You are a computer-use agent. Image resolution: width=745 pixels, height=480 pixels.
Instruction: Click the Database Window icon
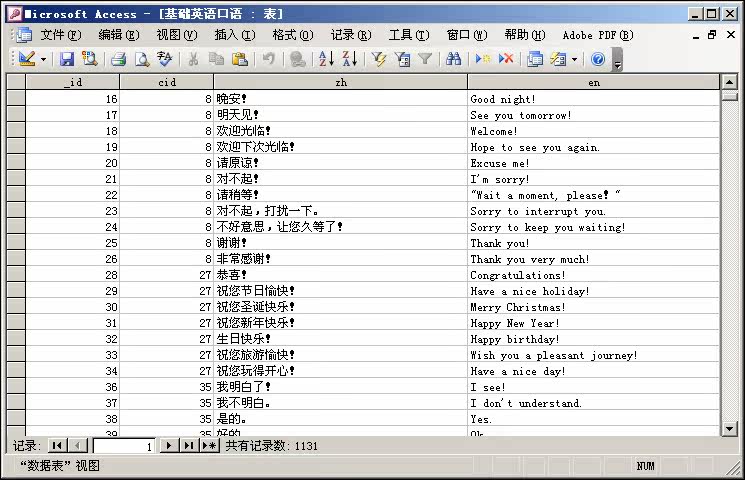(535, 59)
